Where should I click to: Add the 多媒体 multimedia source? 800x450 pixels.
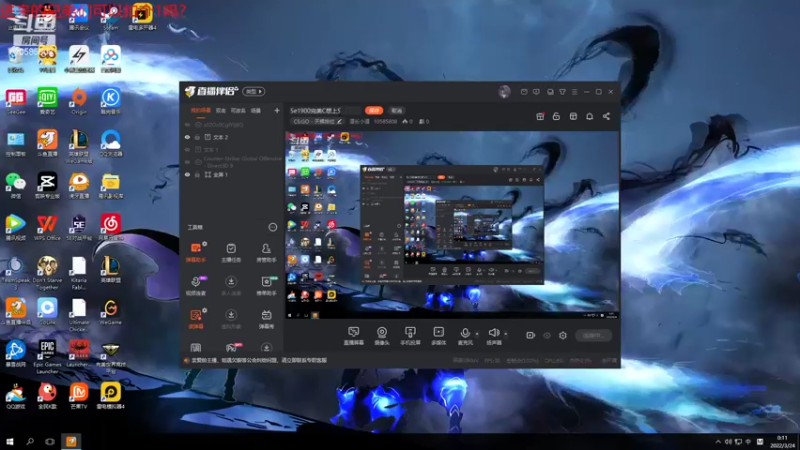point(438,336)
